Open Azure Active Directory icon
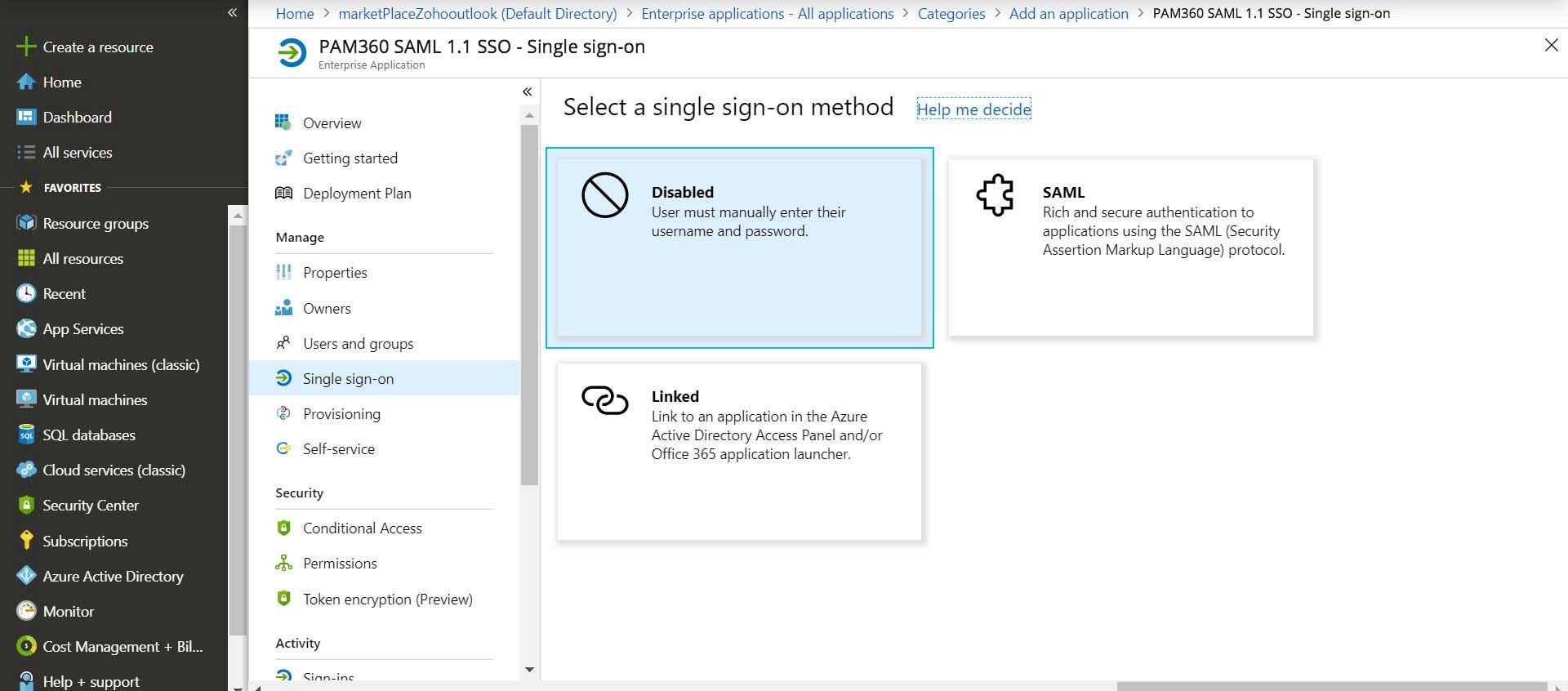Image resolution: width=1568 pixels, height=691 pixels. coord(26,576)
